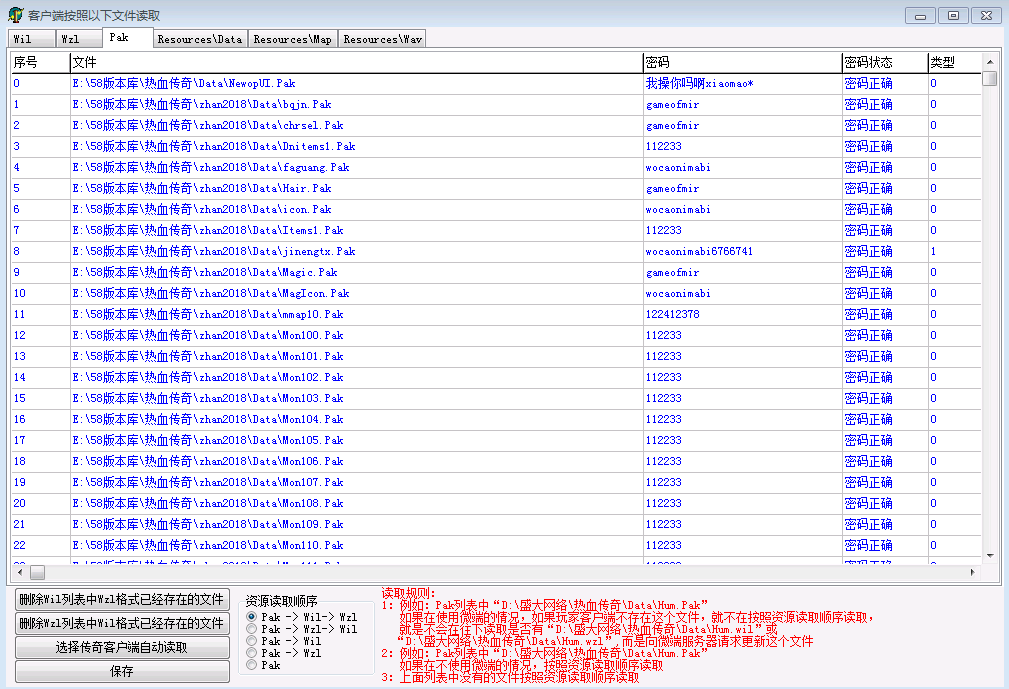
Task: Click the 保存 button
Action: [122, 672]
